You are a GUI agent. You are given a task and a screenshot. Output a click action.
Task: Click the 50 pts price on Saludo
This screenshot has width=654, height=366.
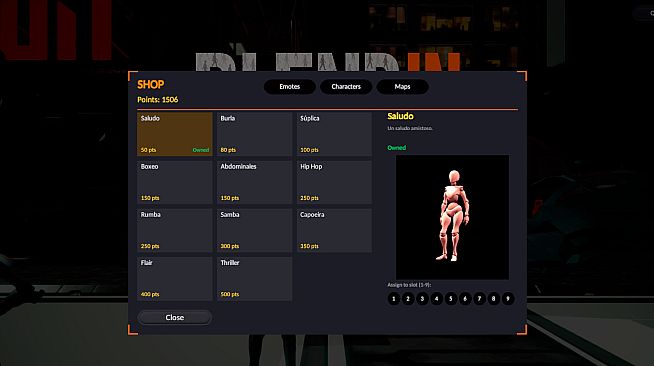(x=148, y=150)
